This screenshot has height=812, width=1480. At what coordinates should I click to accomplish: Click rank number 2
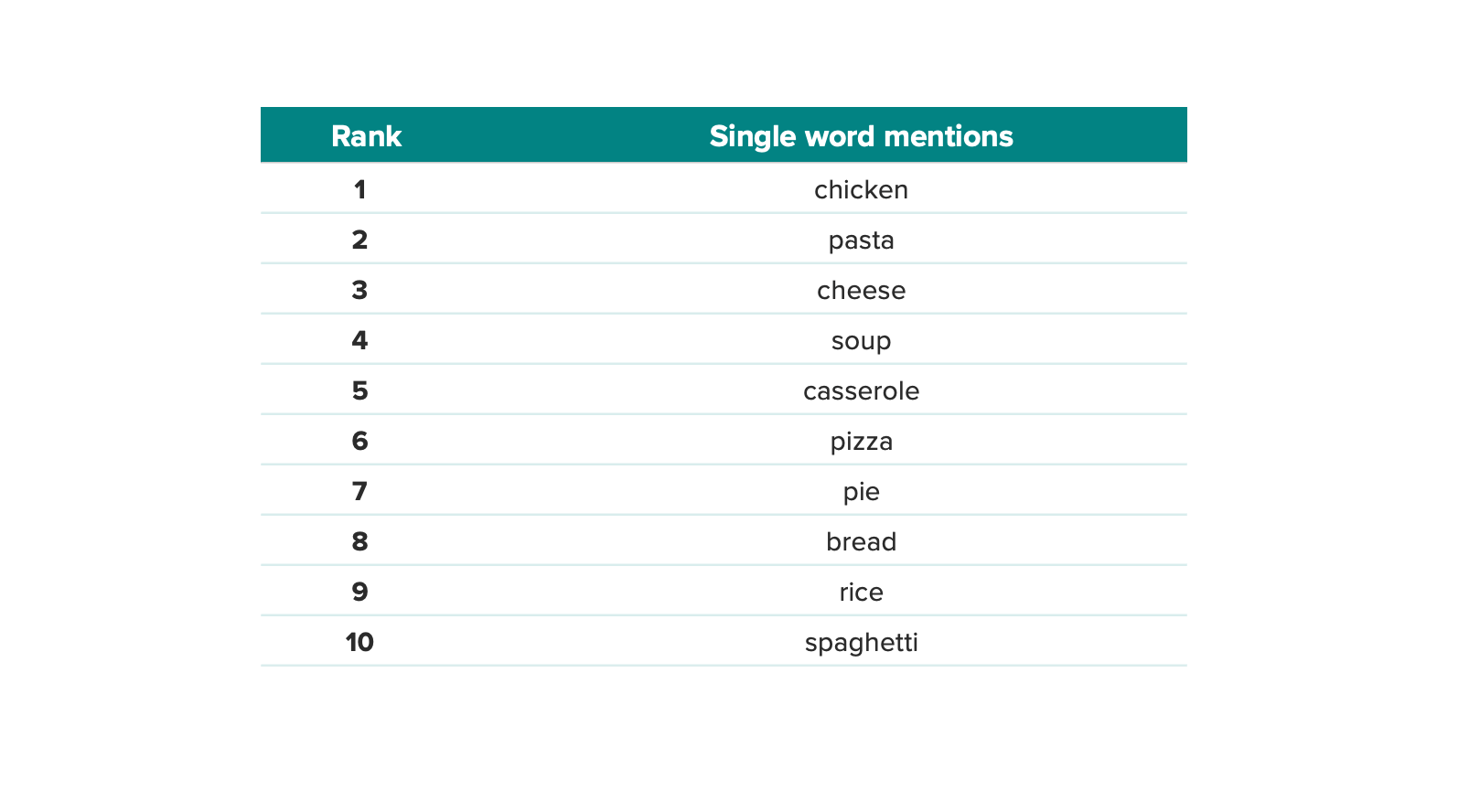(x=359, y=240)
